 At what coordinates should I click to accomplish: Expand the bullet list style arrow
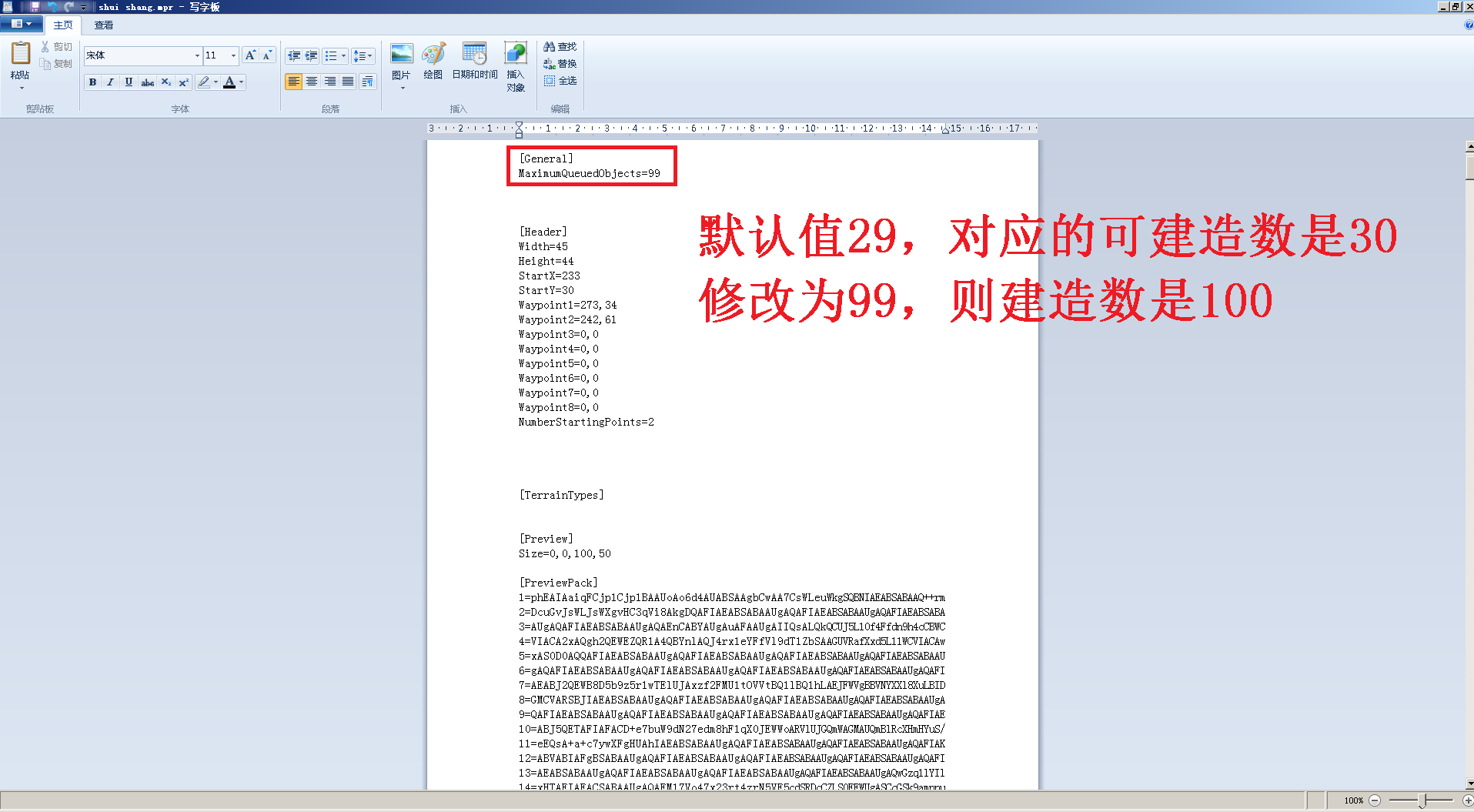343,56
